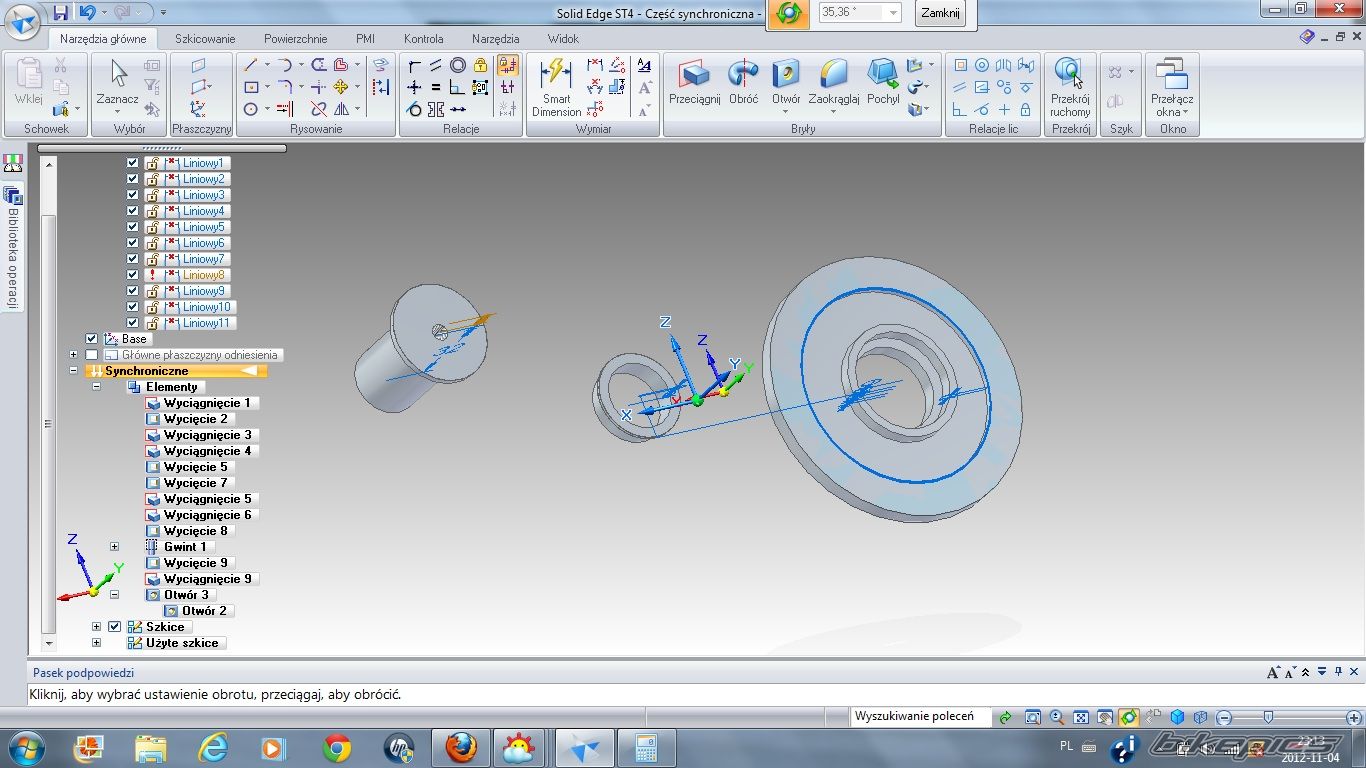Uncheck the Liniowy3 checkbox
Image resolution: width=1366 pixels, height=768 pixels.
(132, 195)
